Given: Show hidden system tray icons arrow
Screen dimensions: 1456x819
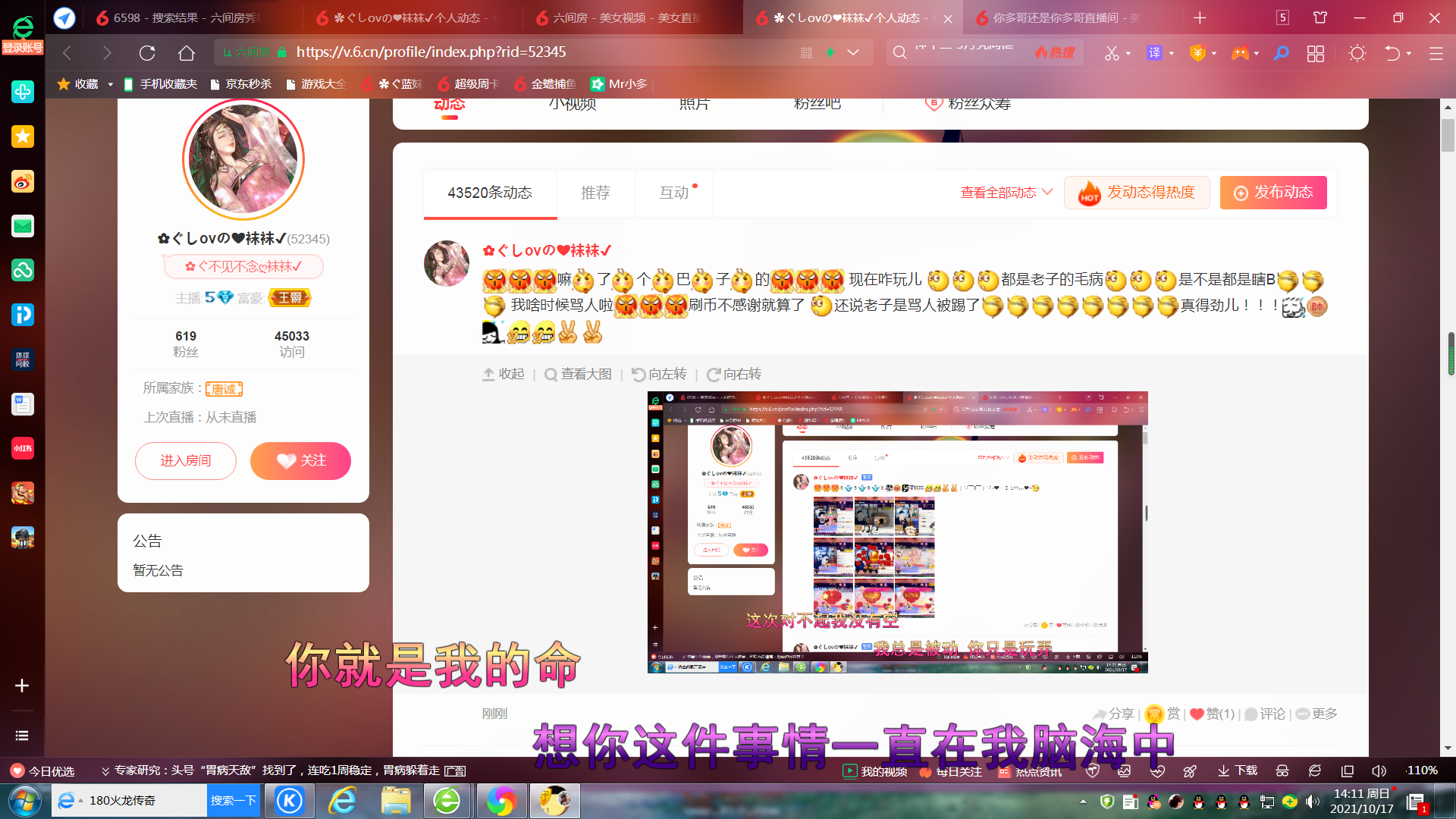Looking at the screenshot, I should [1083, 801].
